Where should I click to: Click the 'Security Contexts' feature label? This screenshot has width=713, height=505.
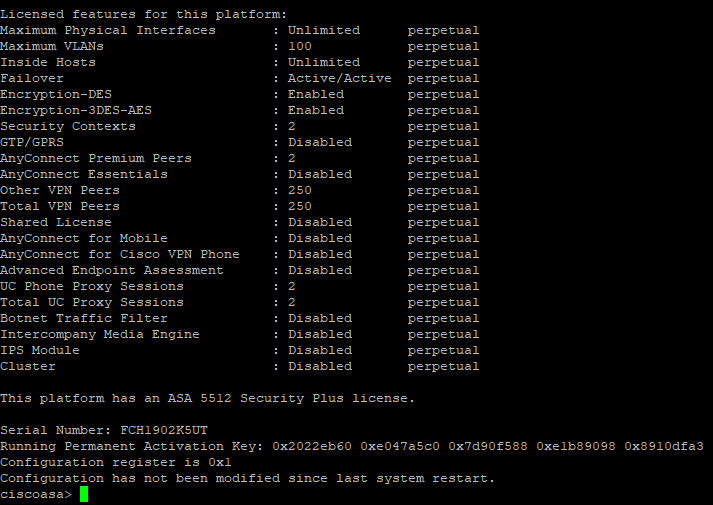click(68, 126)
